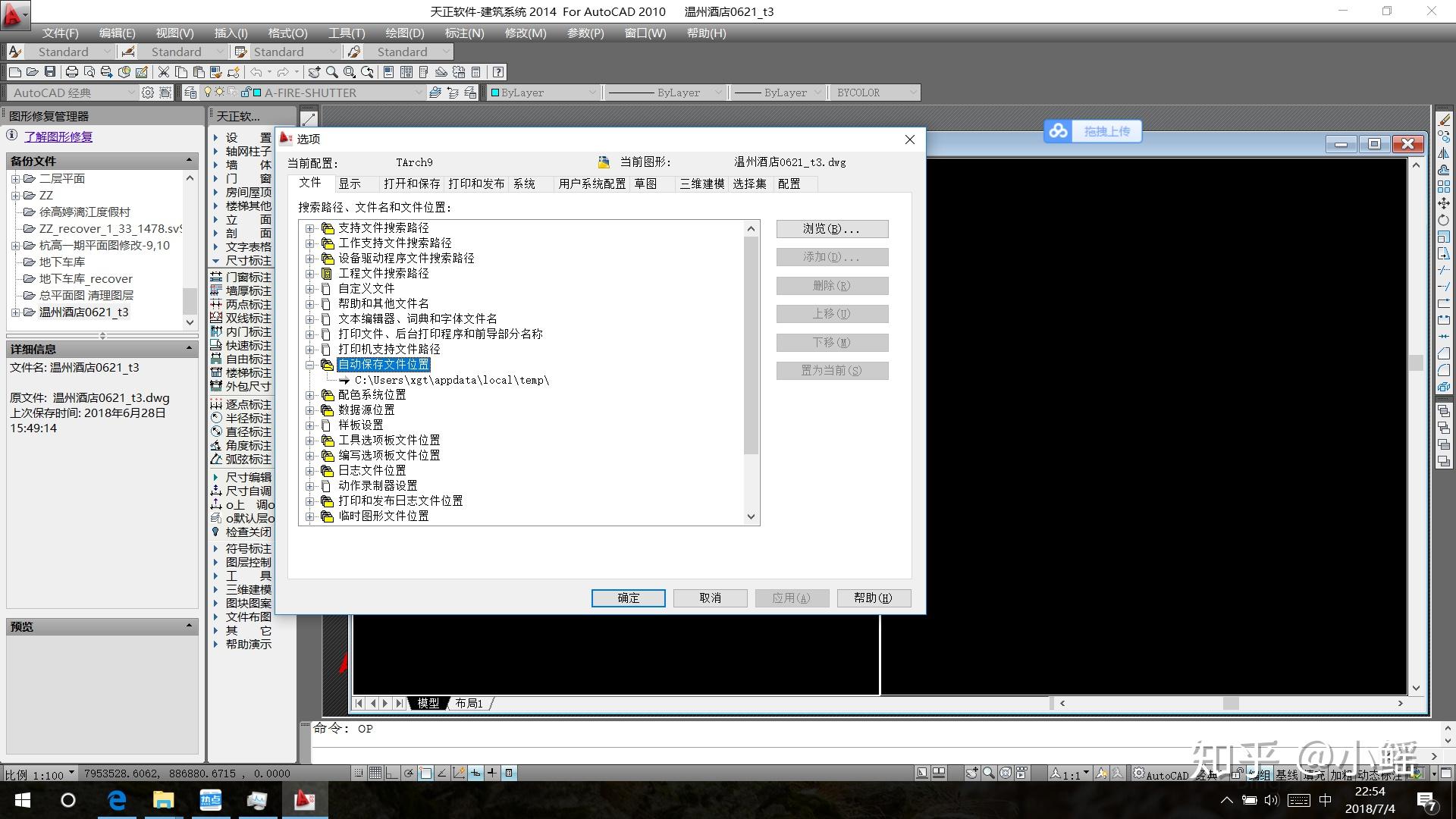
Task: Toggle ortho mode in the status bar
Action: click(392, 773)
